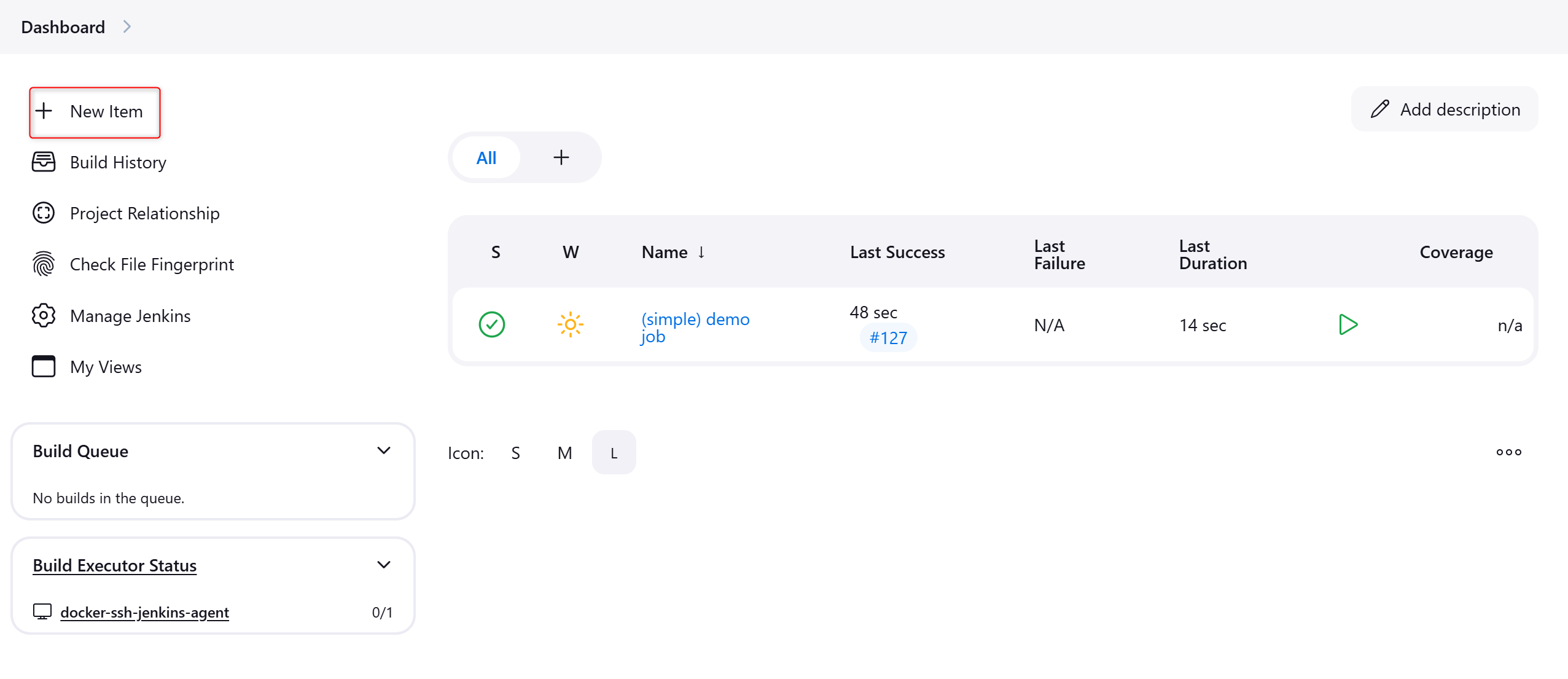
Task: Click the My Views window icon
Action: 44,367
